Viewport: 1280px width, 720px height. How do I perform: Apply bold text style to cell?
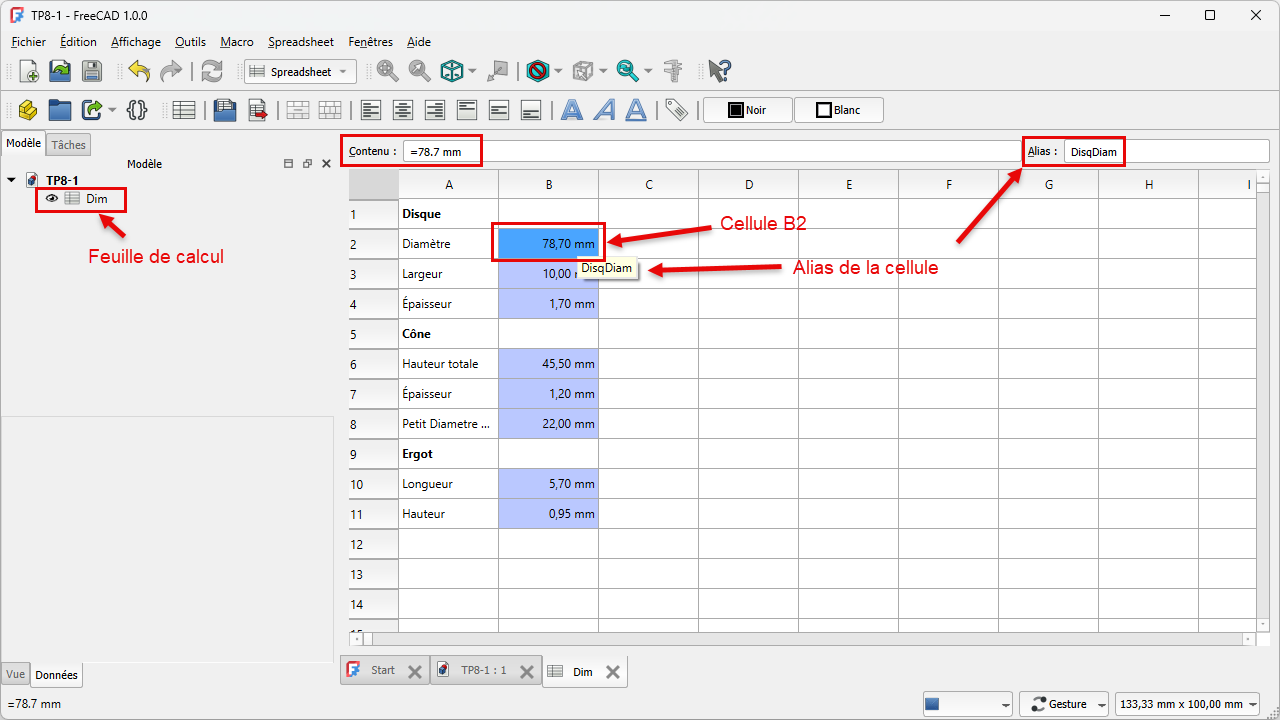click(x=572, y=110)
